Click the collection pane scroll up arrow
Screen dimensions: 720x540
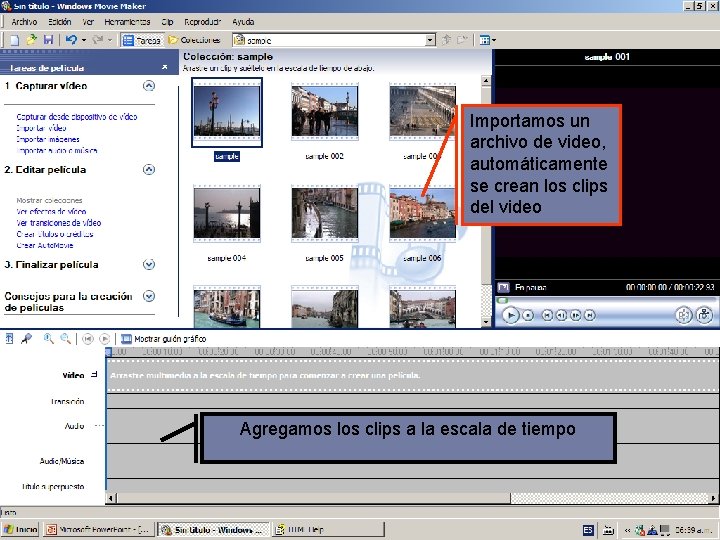486,81
